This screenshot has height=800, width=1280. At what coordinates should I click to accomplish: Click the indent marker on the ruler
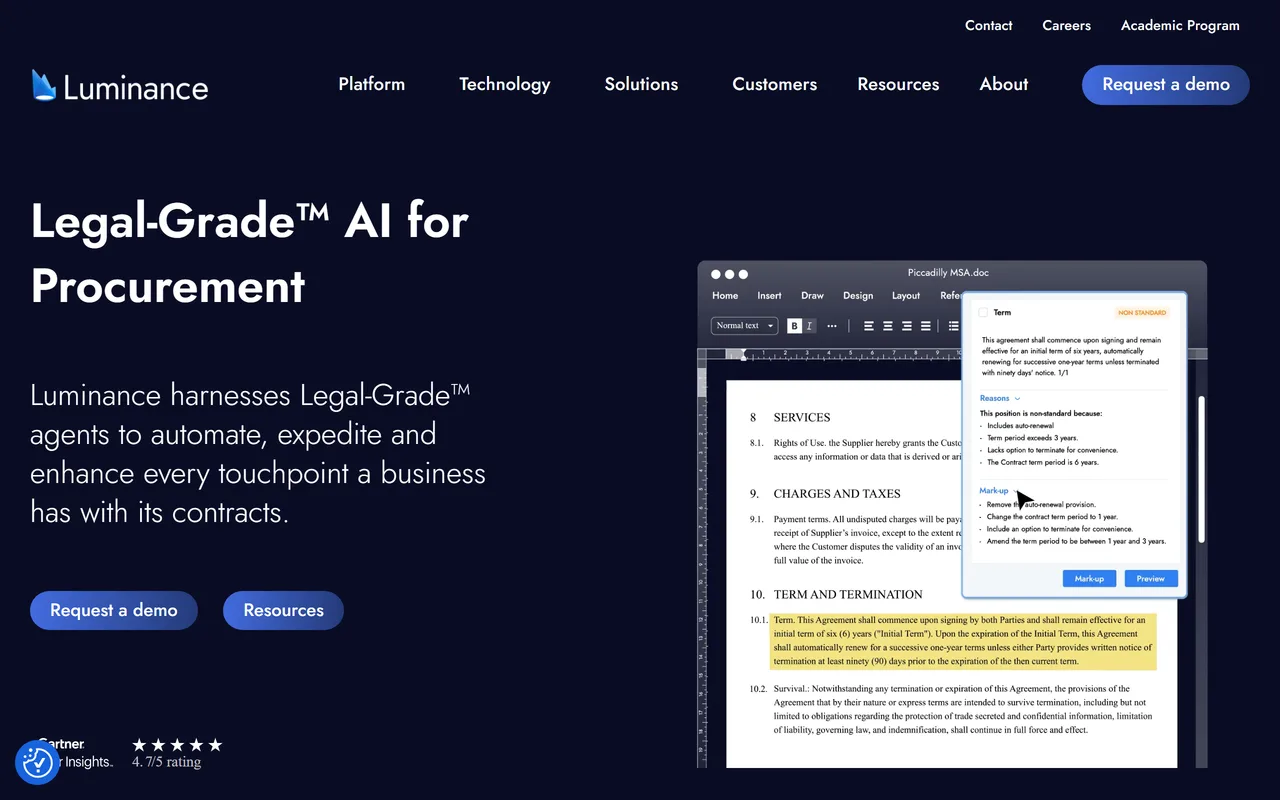pos(742,355)
